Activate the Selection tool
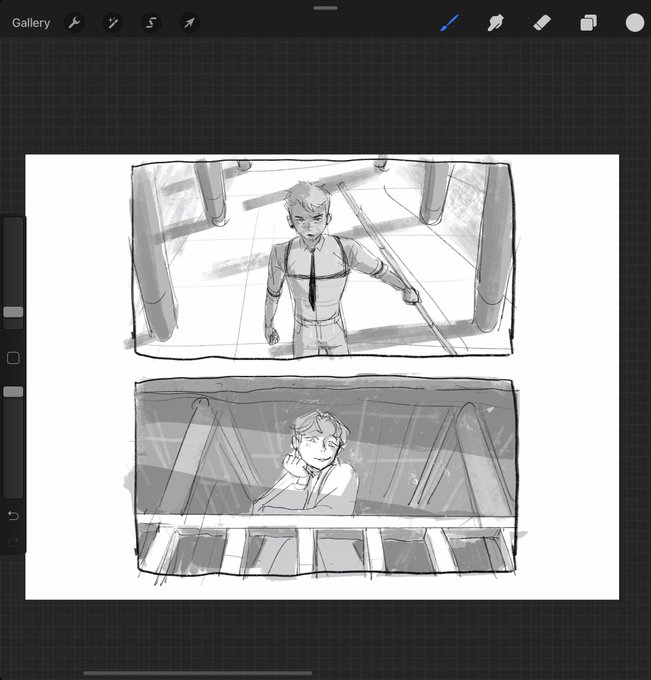651x680 pixels. pos(151,23)
